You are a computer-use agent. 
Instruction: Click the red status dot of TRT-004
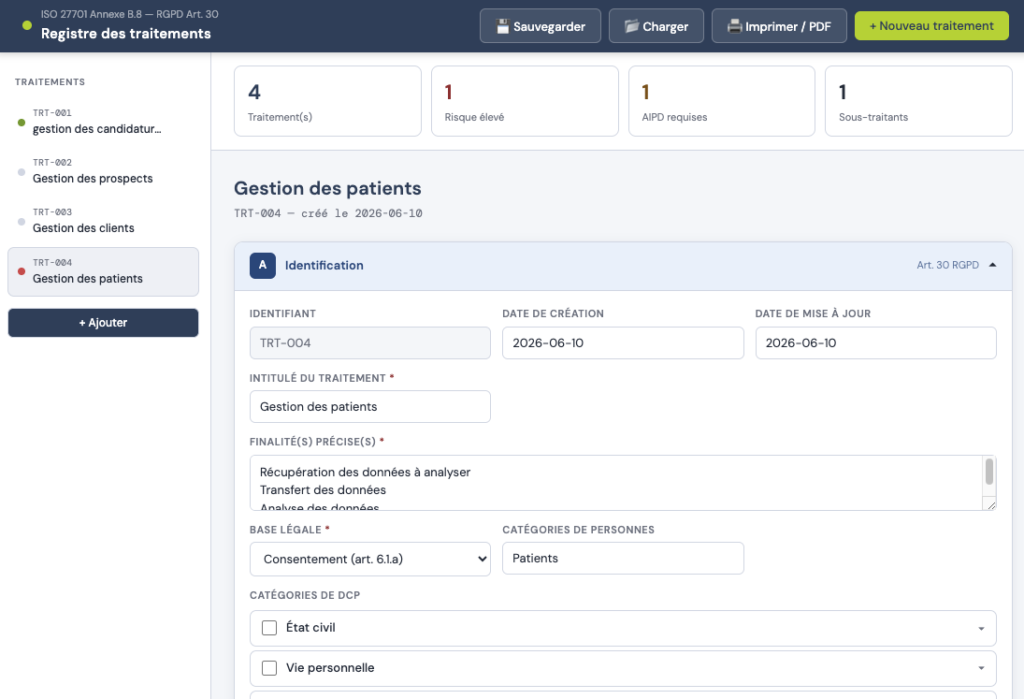[x=22, y=271]
